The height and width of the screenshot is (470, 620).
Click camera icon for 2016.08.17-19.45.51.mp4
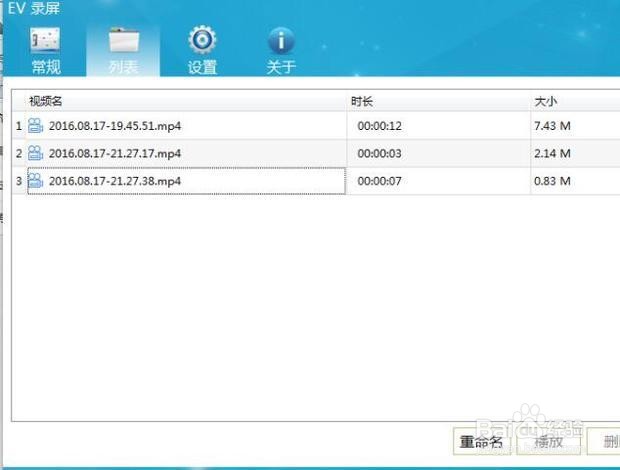click(x=35, y=126)
